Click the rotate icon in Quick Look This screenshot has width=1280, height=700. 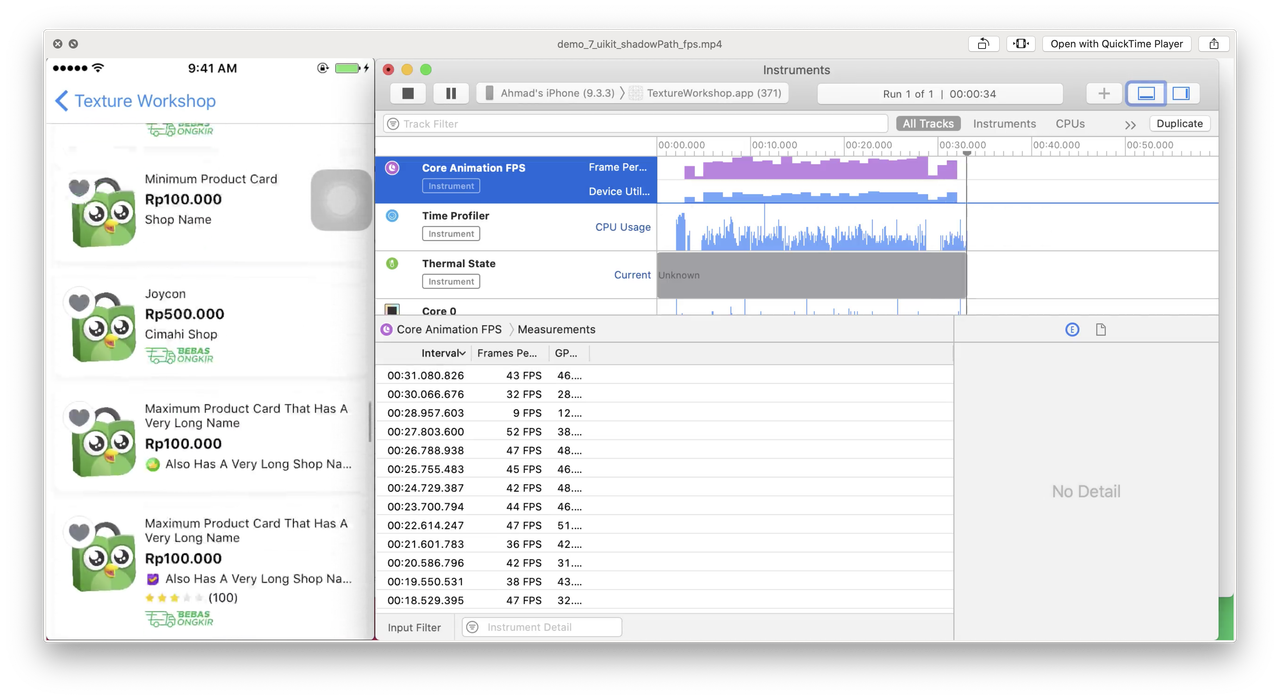point(983,44)
